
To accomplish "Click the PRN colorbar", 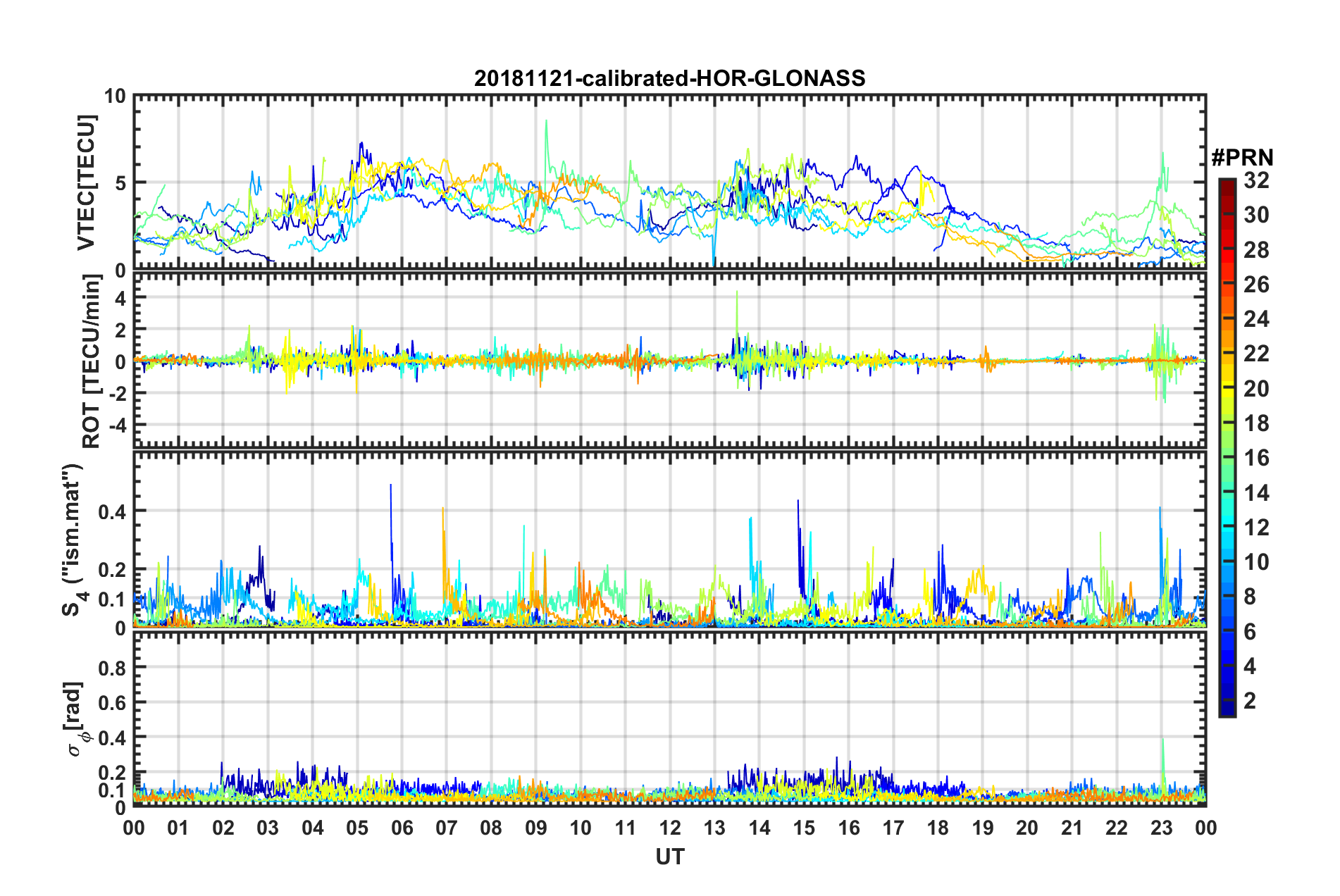I will (1227, 447).
